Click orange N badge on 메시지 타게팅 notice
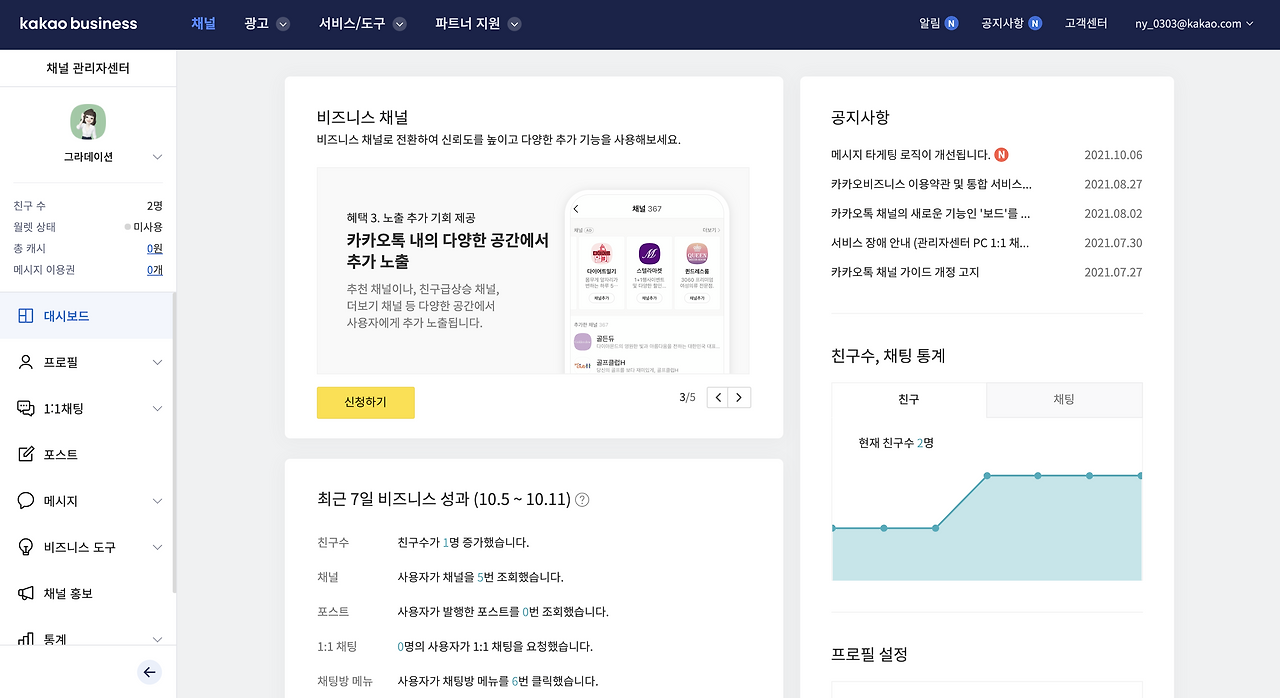Viewport: 1280px width, 698px height. coord(1001,155)
